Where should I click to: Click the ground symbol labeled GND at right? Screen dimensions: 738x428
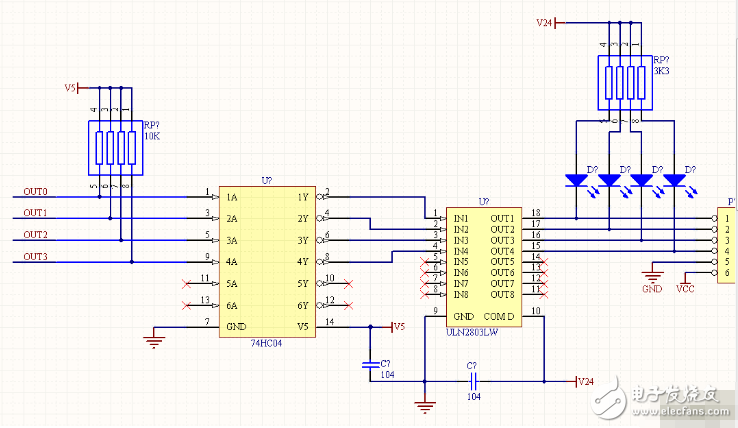[x=653, y=276]
